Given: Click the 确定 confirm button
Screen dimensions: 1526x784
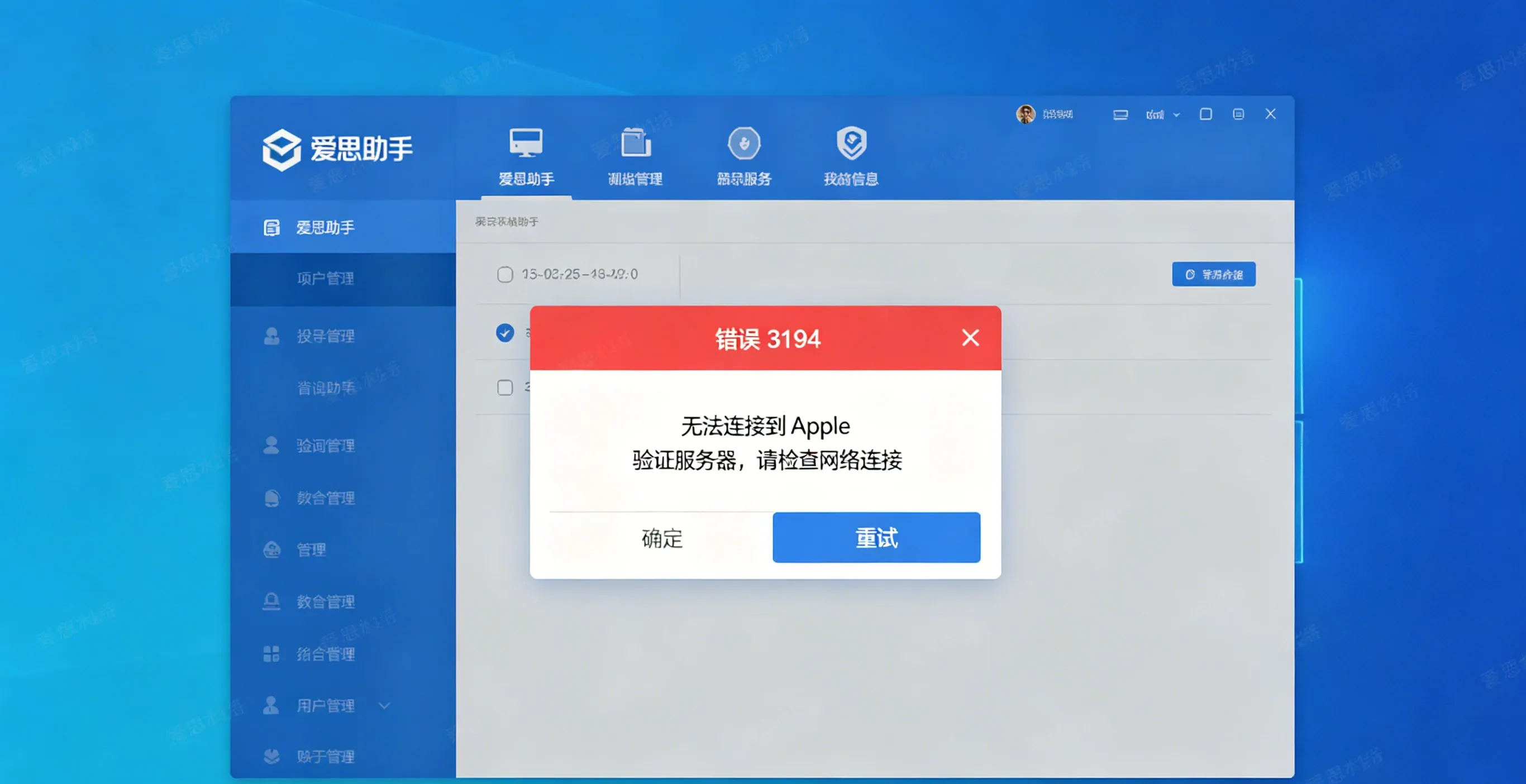Looking at the screenshot, I should [x=662, y=538].
